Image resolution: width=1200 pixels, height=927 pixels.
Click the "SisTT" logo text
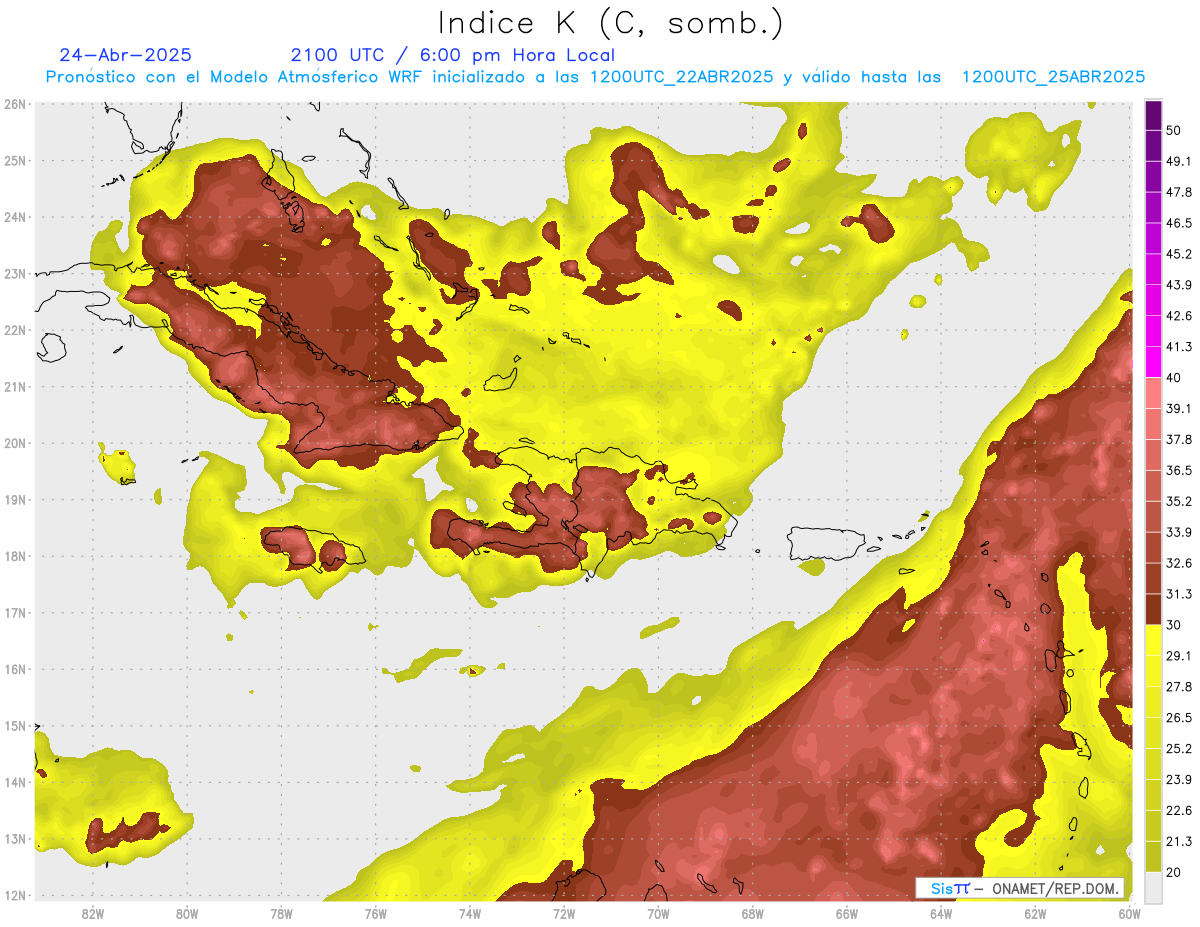click(x=949, y=888)
